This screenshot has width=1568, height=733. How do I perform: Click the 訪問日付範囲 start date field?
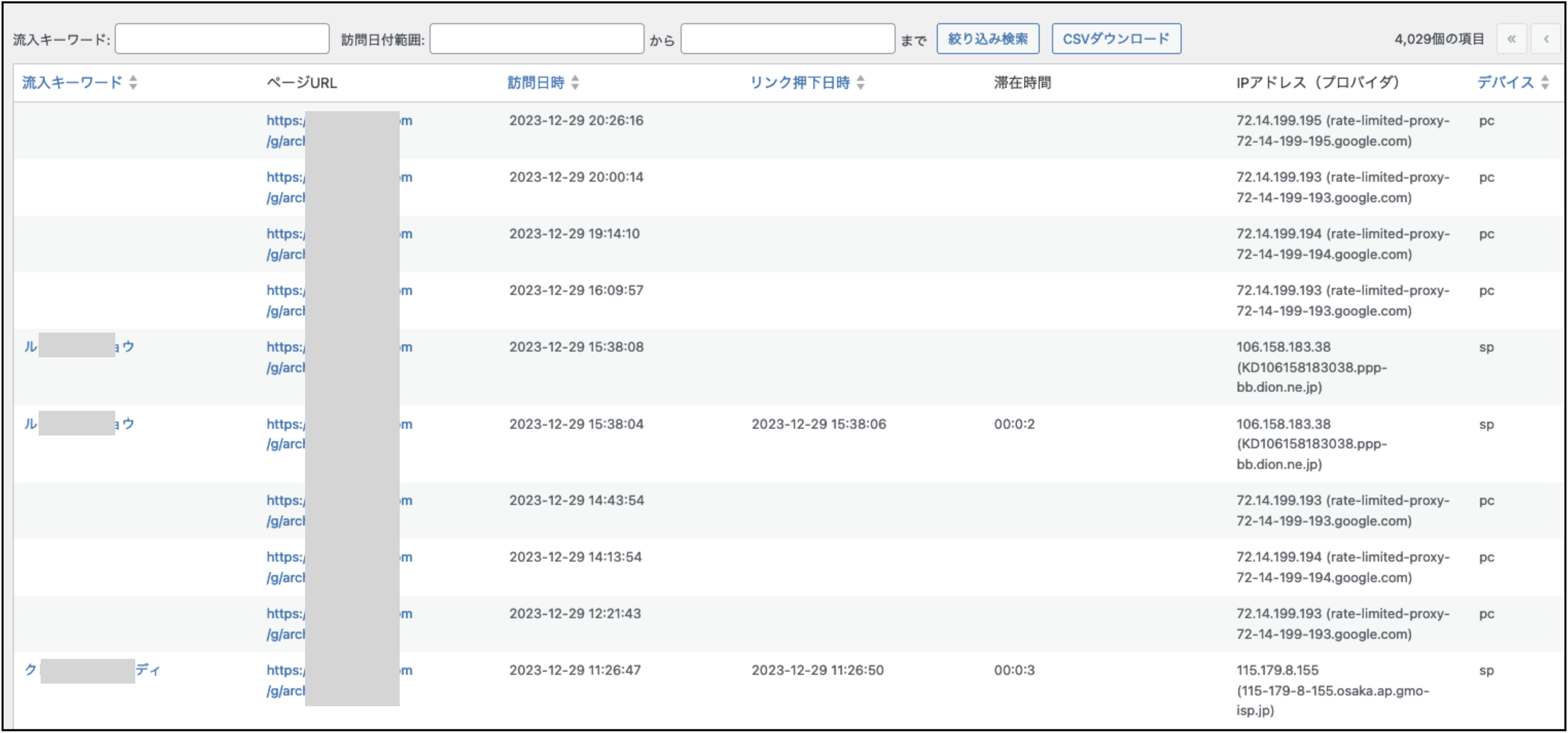536,39
